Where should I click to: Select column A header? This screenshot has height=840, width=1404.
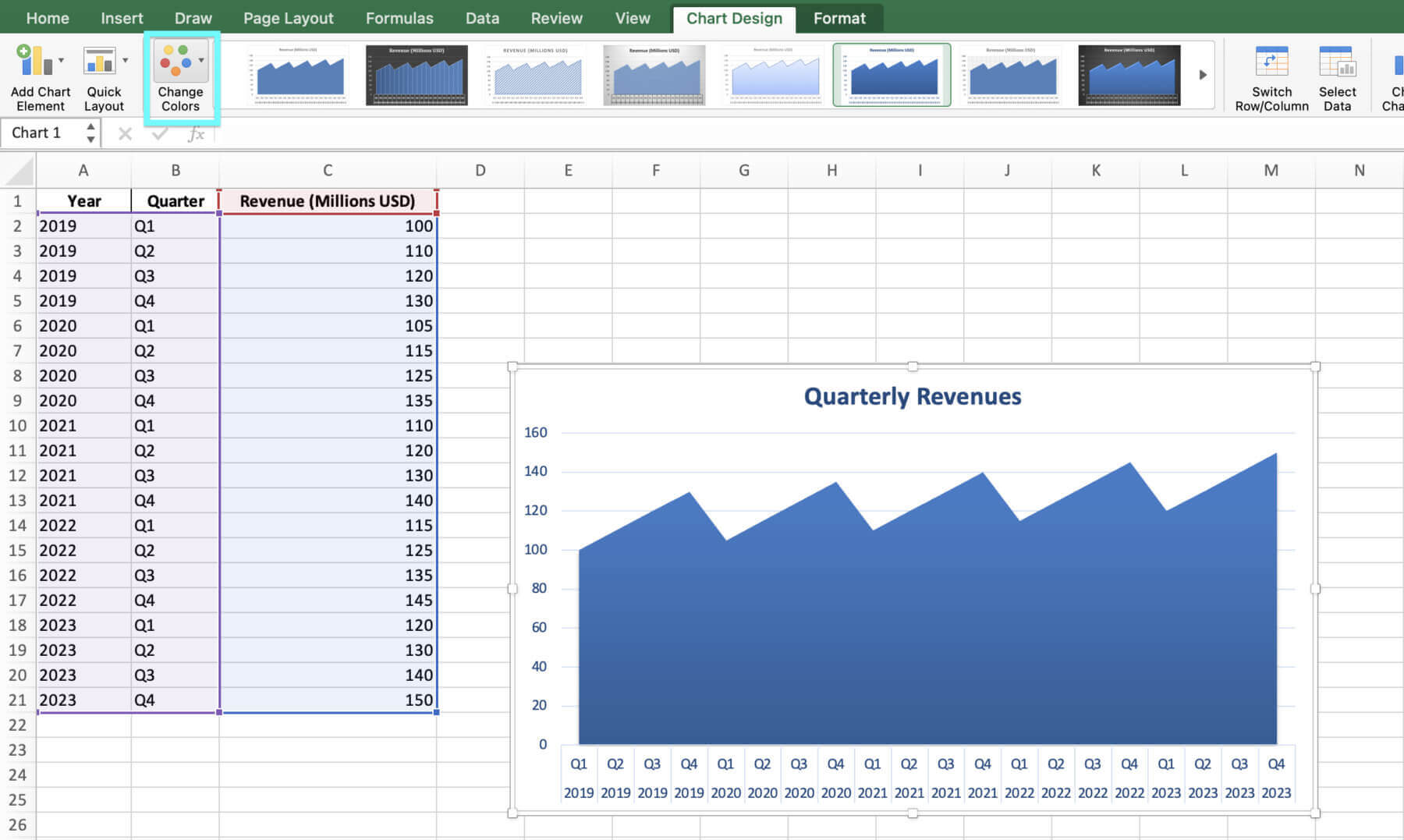tap(83, 170)
